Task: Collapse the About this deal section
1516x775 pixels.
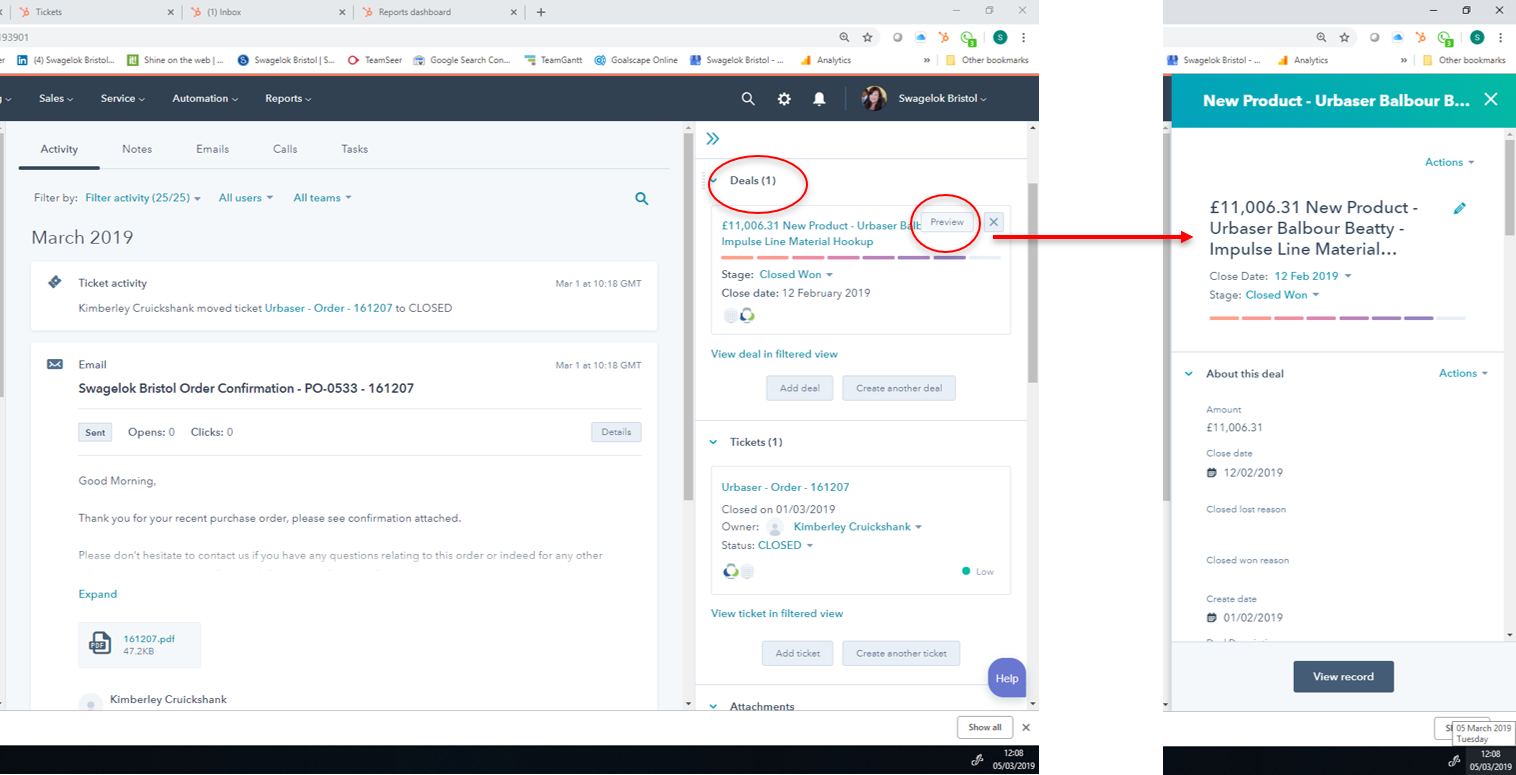Action: click(x=1189, y=374)
